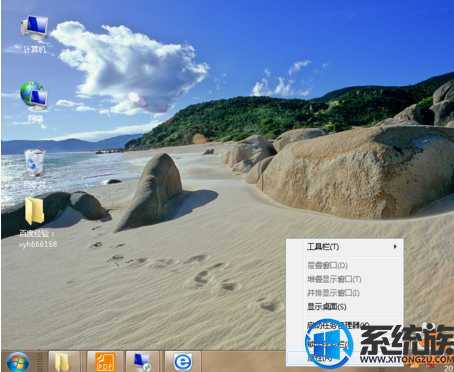
Task: Choose 层叠窗口(D) in the context menu
Action: click(345, 266)
